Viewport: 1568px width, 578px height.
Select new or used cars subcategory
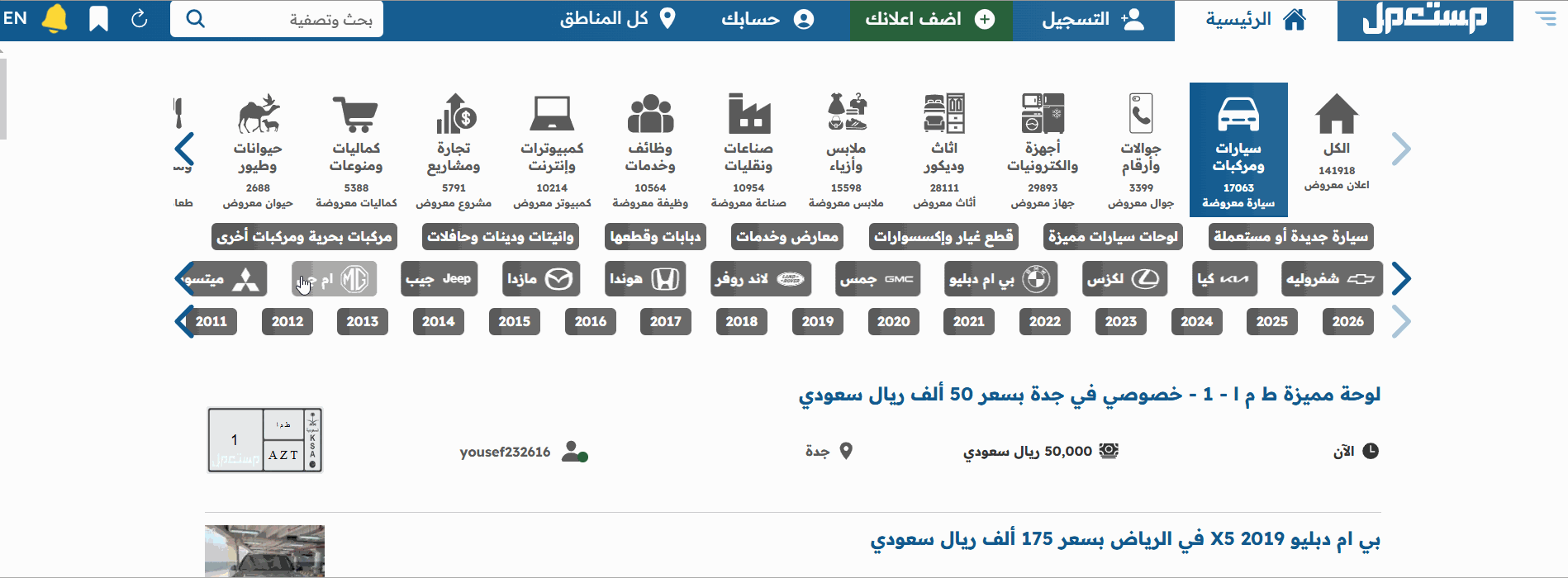click(1290, 237)
